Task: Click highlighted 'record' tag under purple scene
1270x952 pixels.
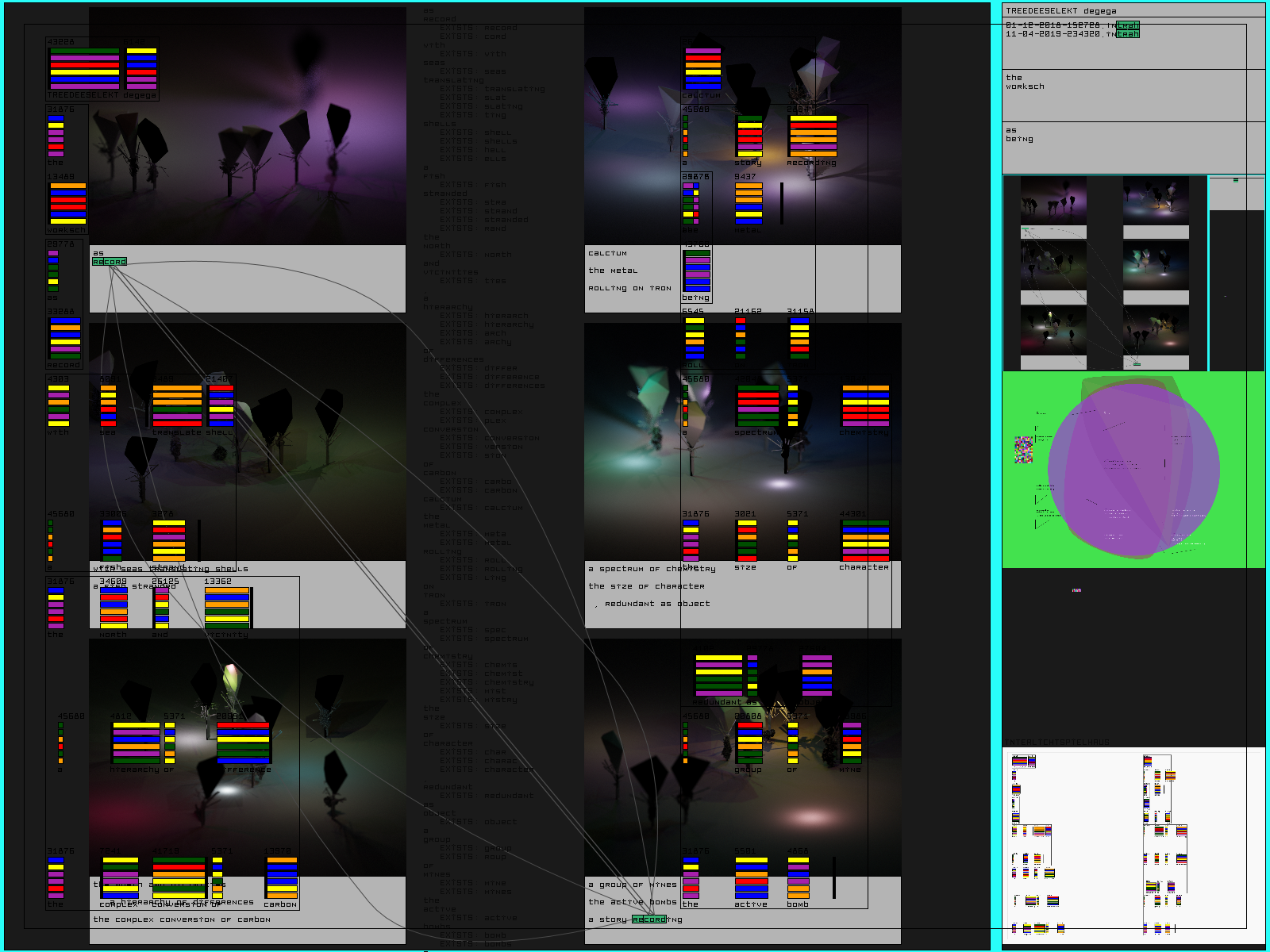Action: (110, 262)
